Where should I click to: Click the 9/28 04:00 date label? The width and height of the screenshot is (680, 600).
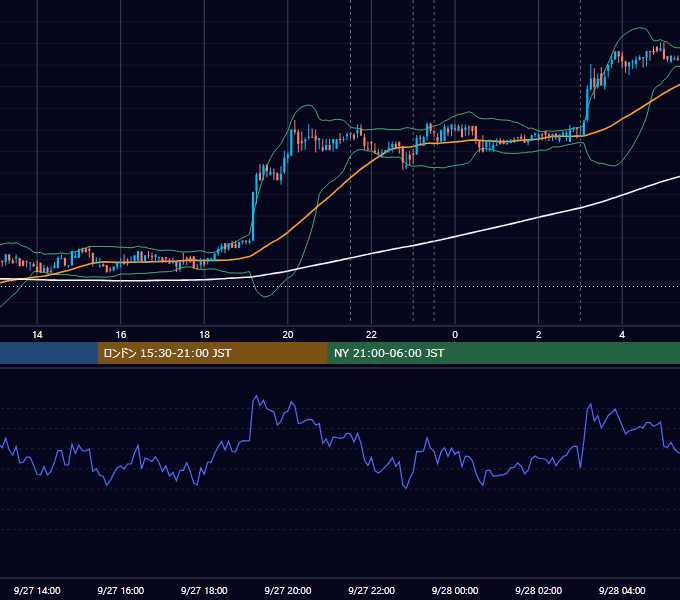pyautogui.click(x=622, y=590)
